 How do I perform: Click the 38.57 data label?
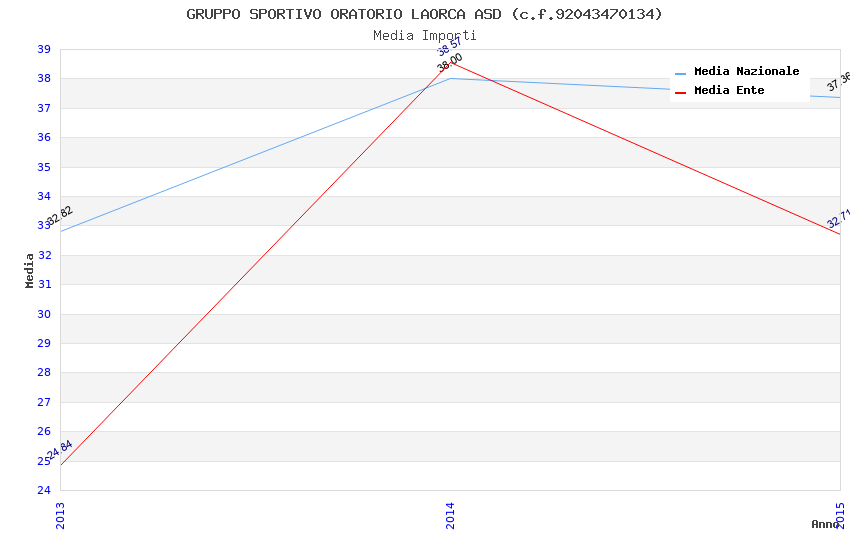click(x=450, y=47)
